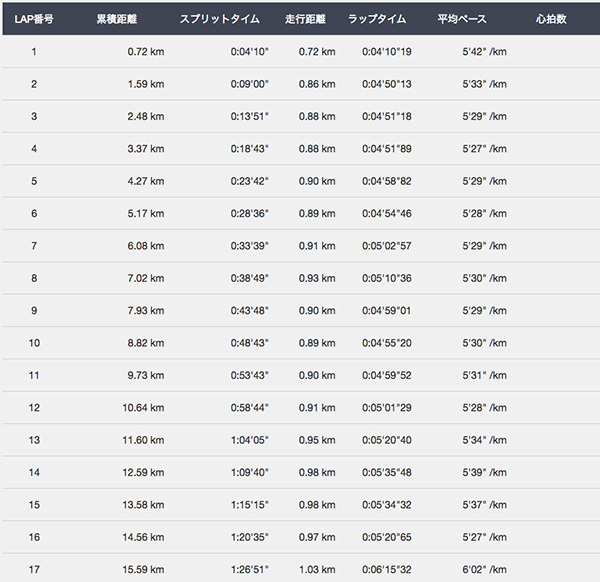Select cumulative distance 13.58 km
The width and height of the screenshot is (600, 582).
143,505
